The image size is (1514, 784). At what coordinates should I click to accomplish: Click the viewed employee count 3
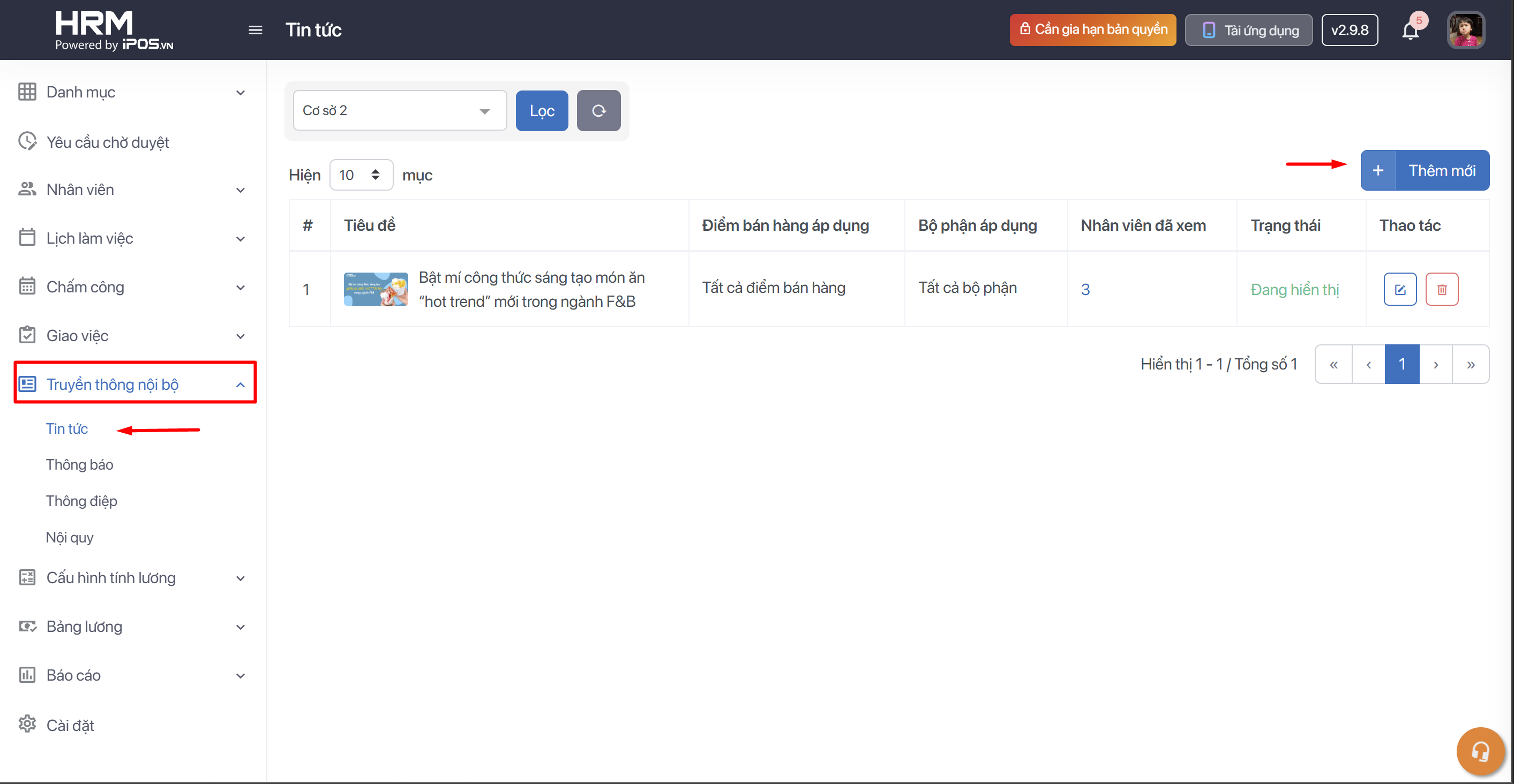point(1085,289)
